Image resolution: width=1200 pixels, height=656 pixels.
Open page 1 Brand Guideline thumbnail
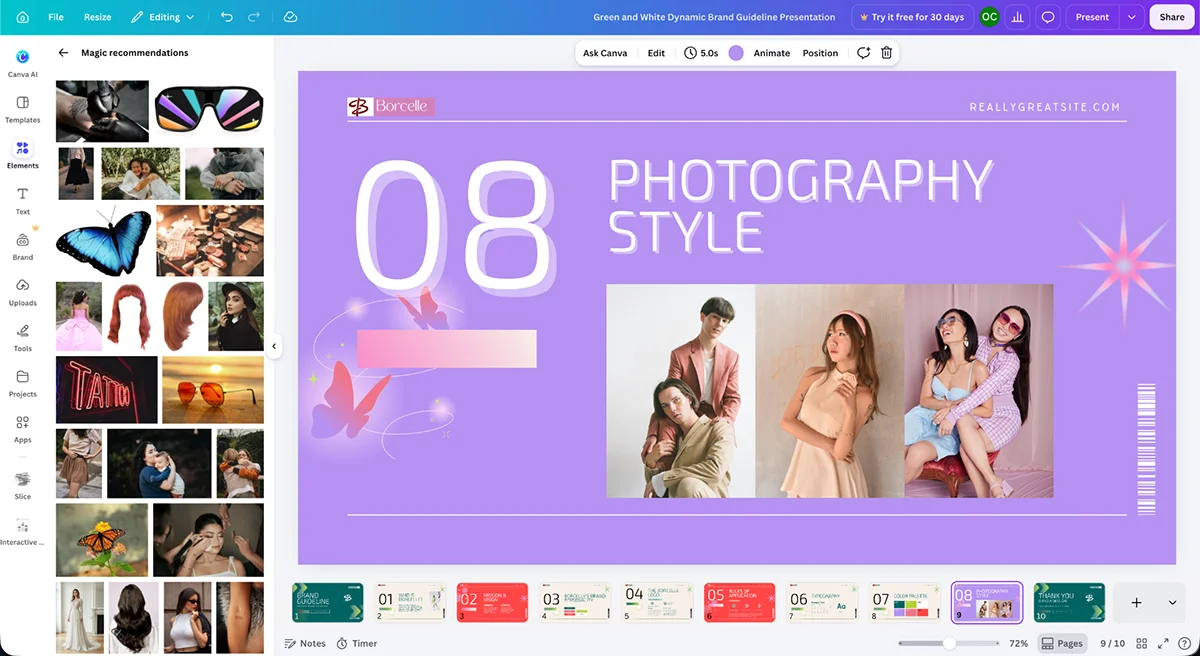(327, 602)
